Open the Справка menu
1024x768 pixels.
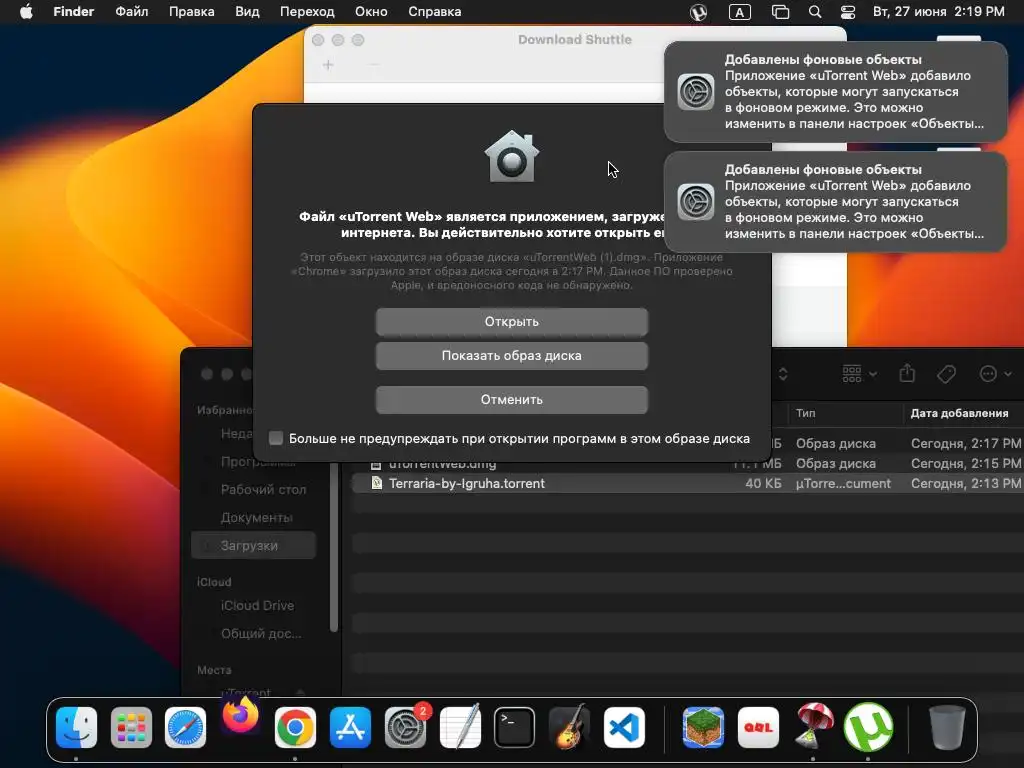(434, 12)
